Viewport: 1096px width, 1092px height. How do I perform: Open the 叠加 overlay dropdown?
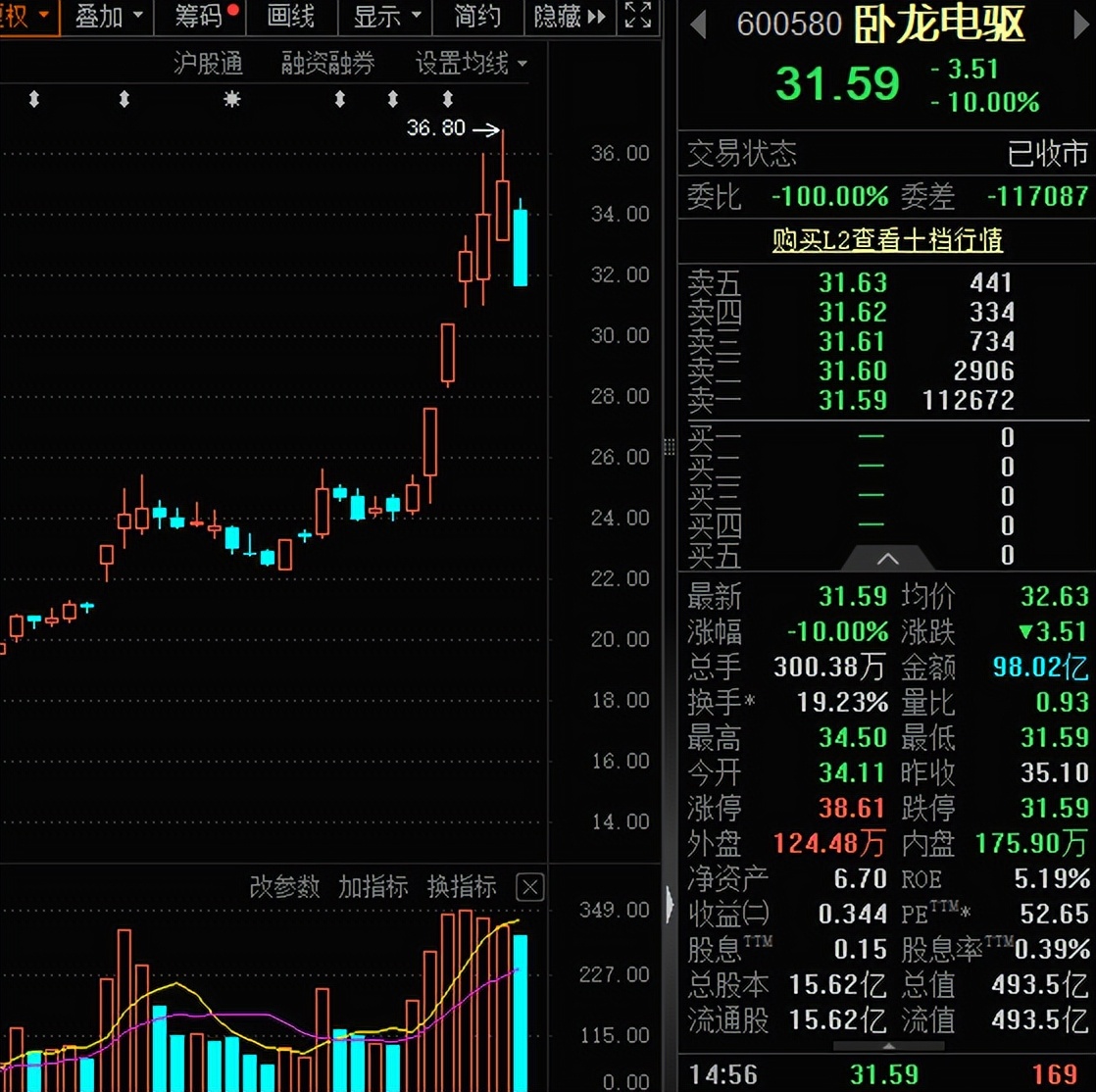108,16
